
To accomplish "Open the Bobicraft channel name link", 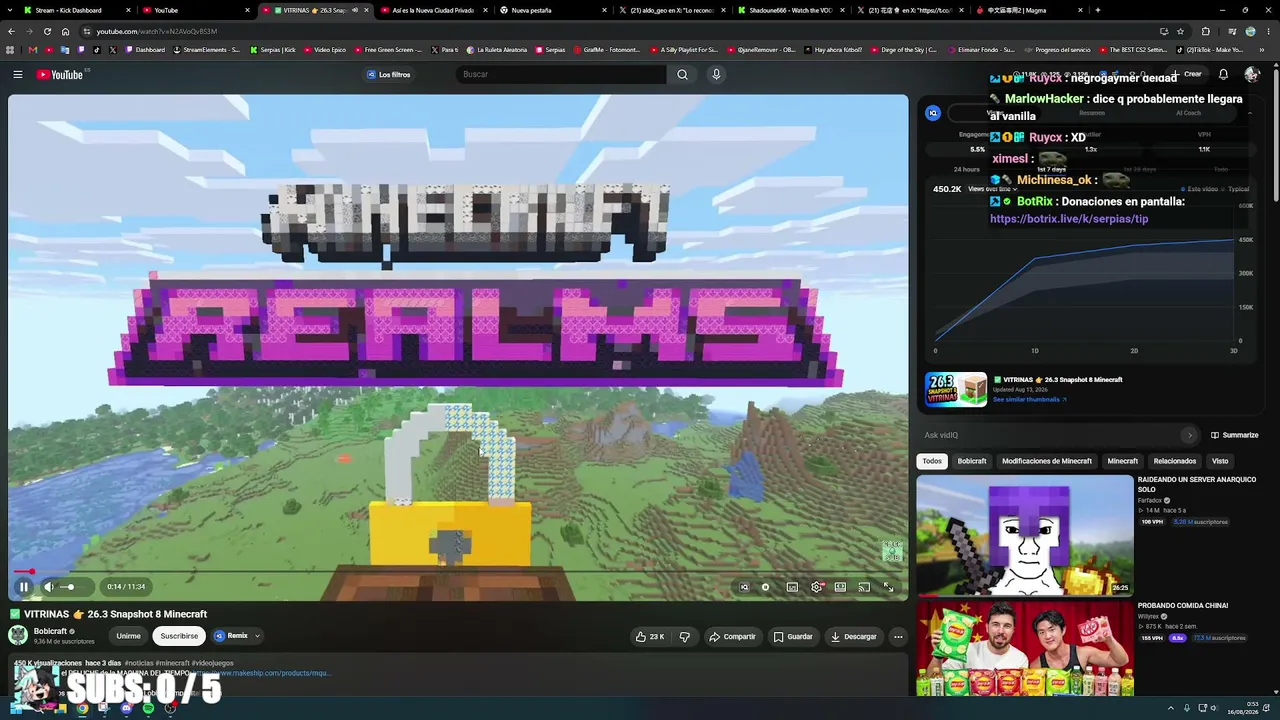I will pos(50,631).
